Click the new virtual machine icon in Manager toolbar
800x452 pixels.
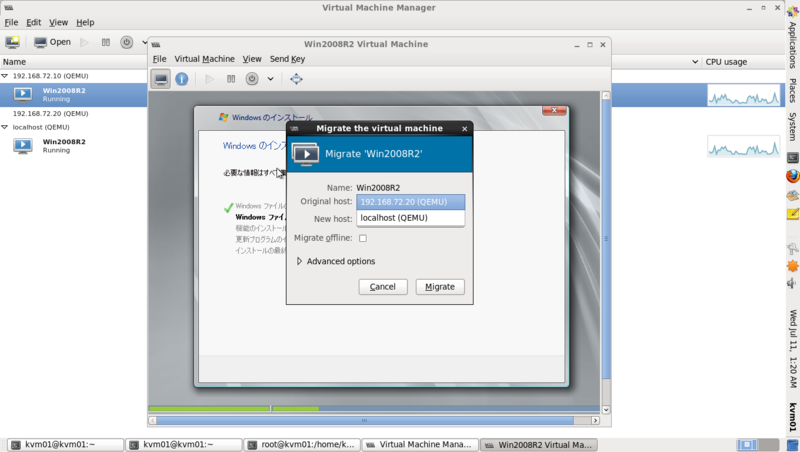pyautogui.click(x=12, y=42)
